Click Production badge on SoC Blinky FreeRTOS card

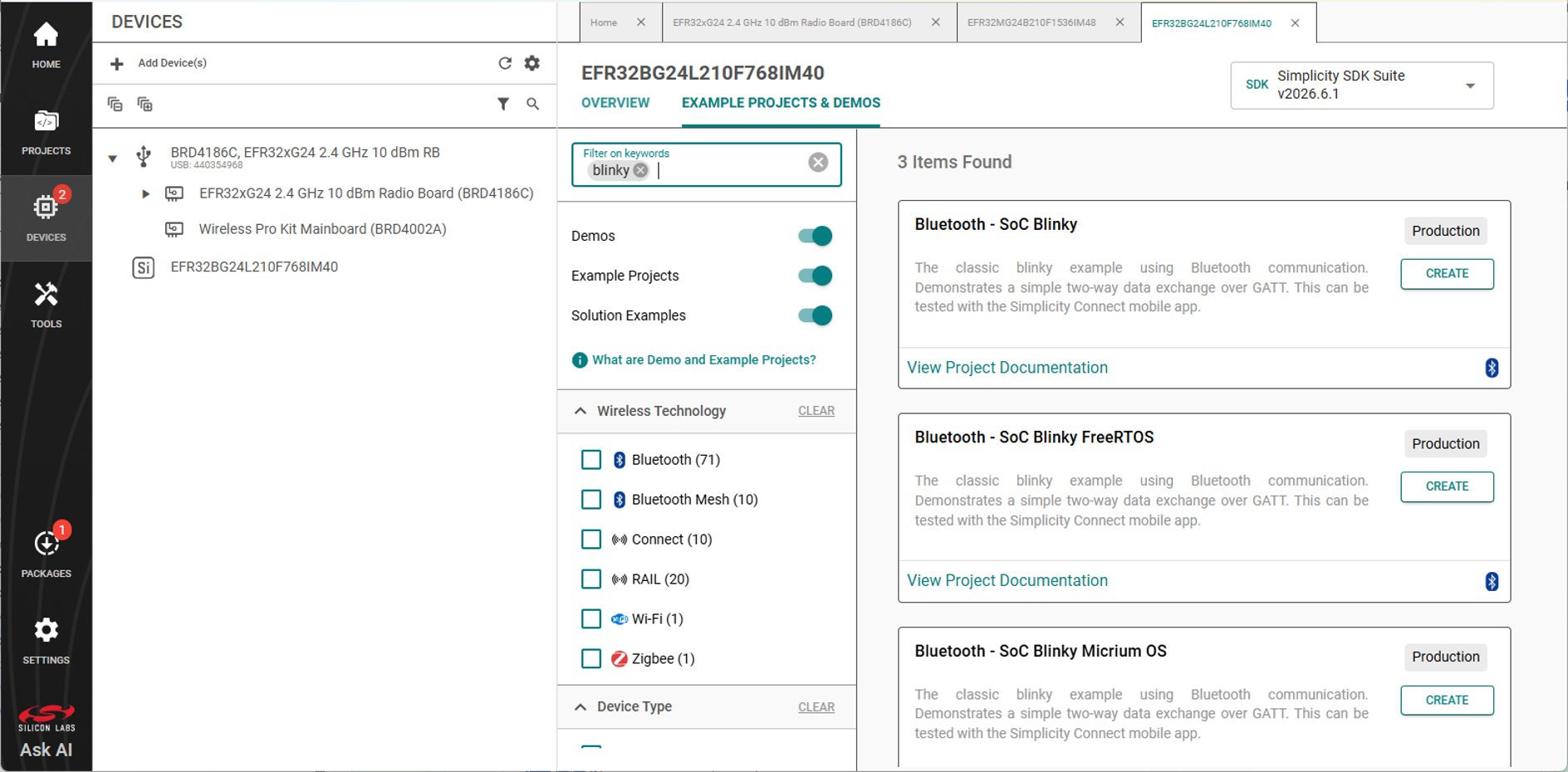[x=1446, y=444]
